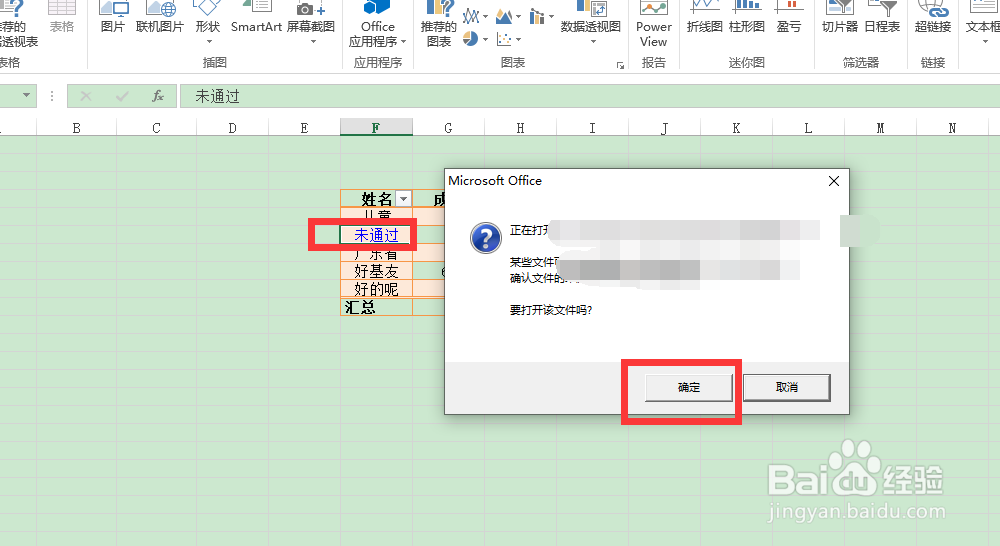1000x546 pixels.
Task: Click the Text Box (文本框) button
Action: [x=983, y=22]
